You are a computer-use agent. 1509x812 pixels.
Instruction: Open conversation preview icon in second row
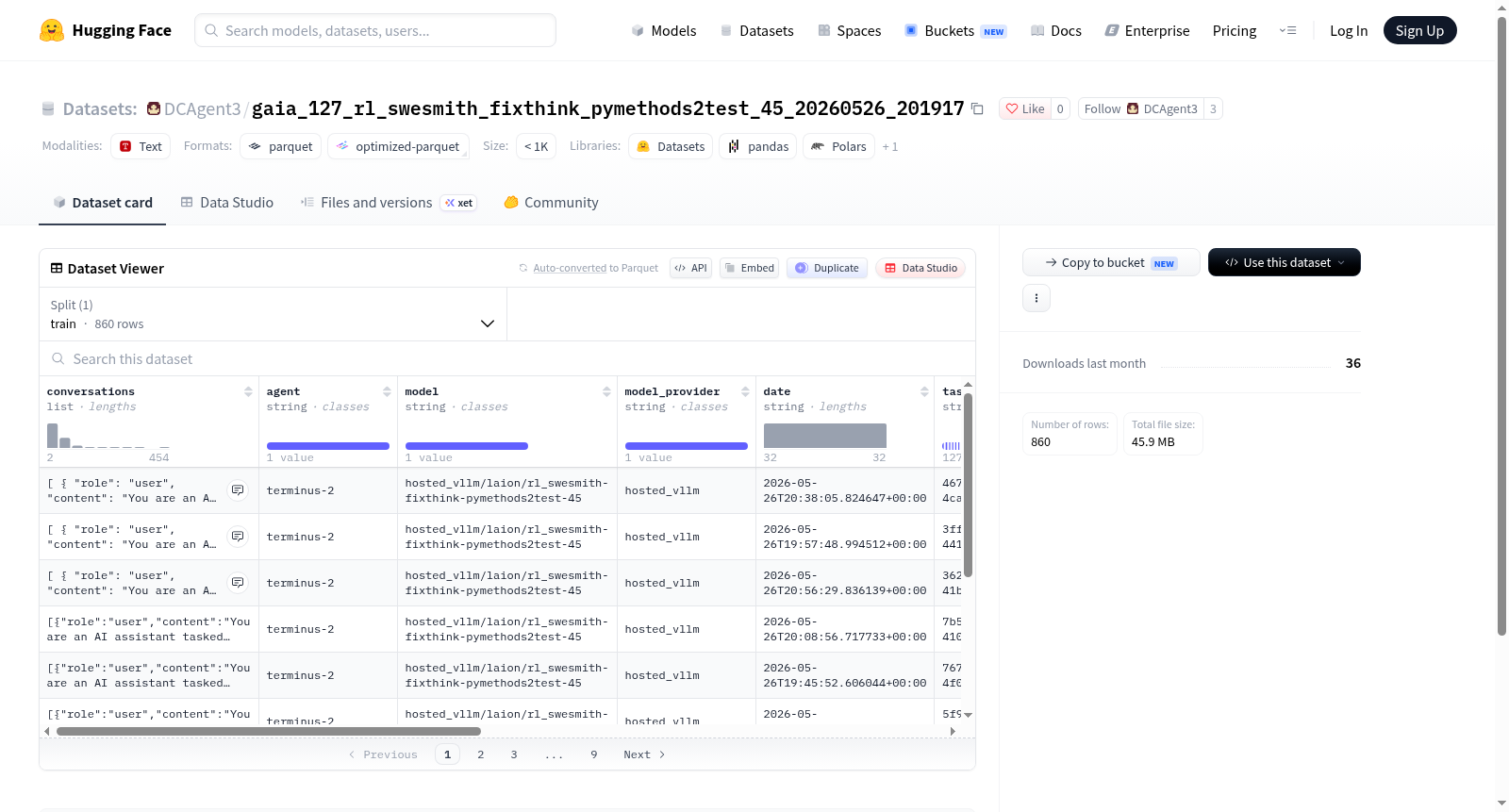pyautogui.click(x=238, y=537)
